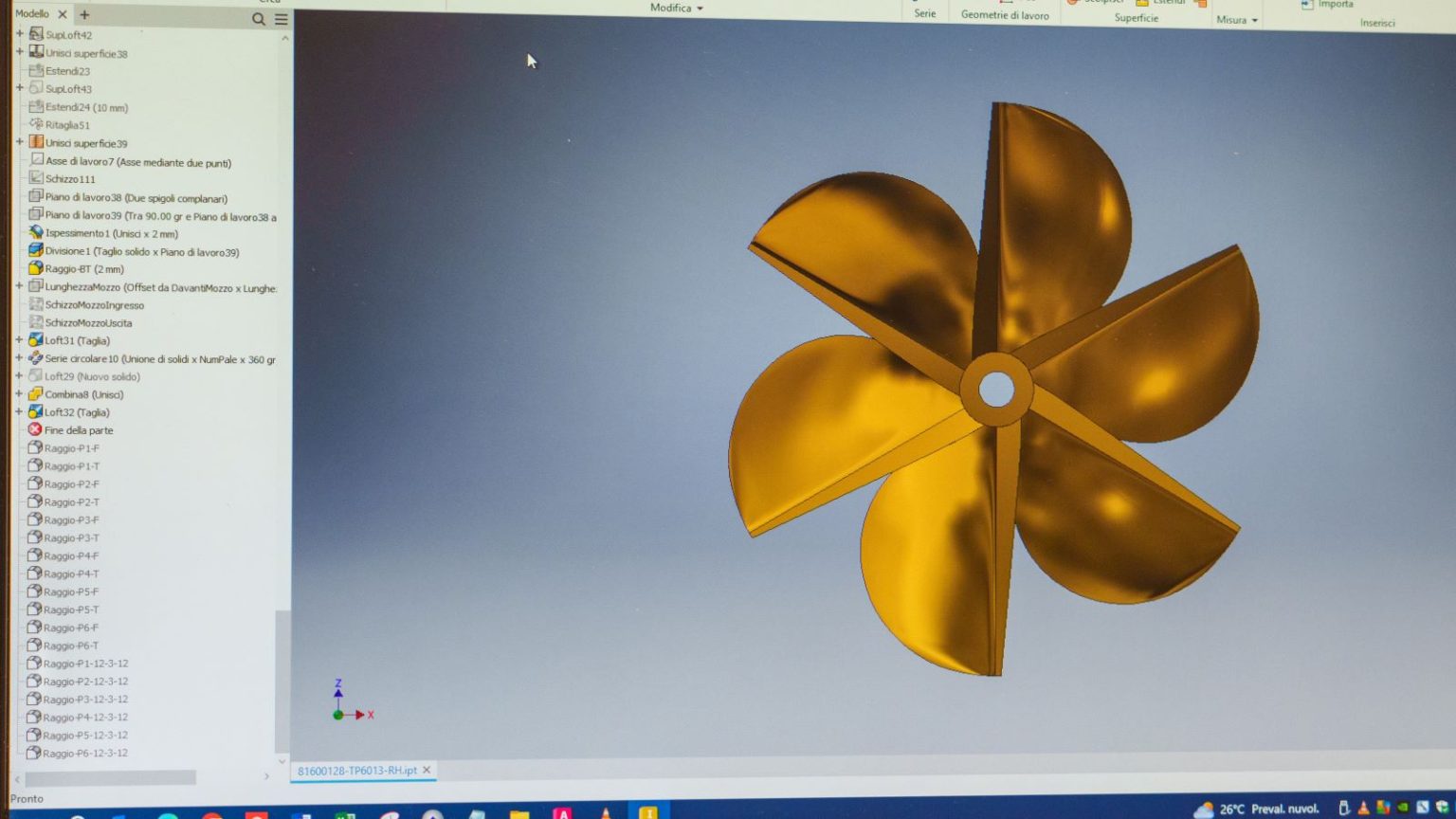Click the browser filter hamburger icon
The image size is (1456, 819).
pyautogui.click(x=281, y=17)
